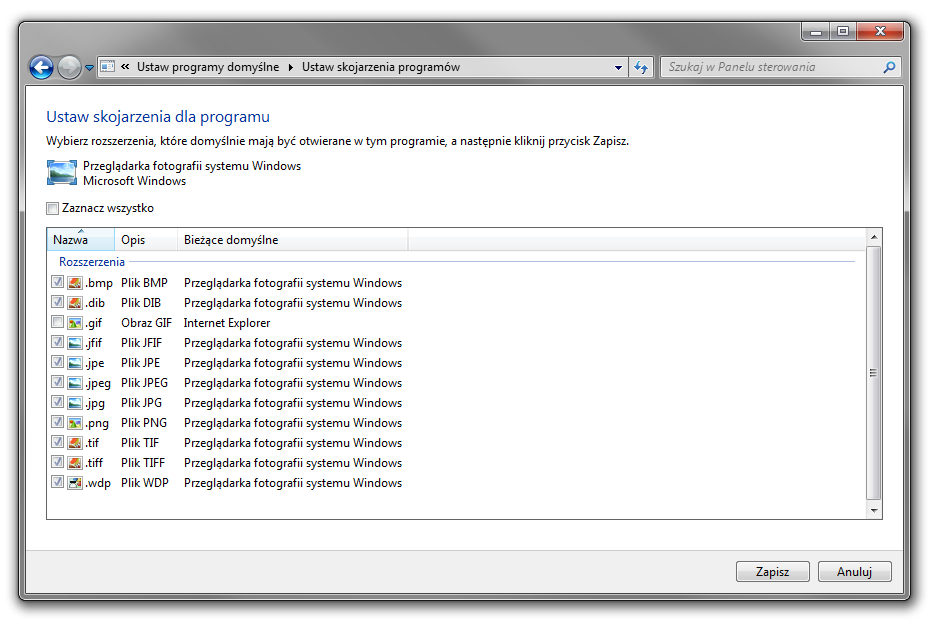Open the breadcrumb chevron before Ustaw programy domyślne
This screenshot has width=933, height=622.
point(125,67)
